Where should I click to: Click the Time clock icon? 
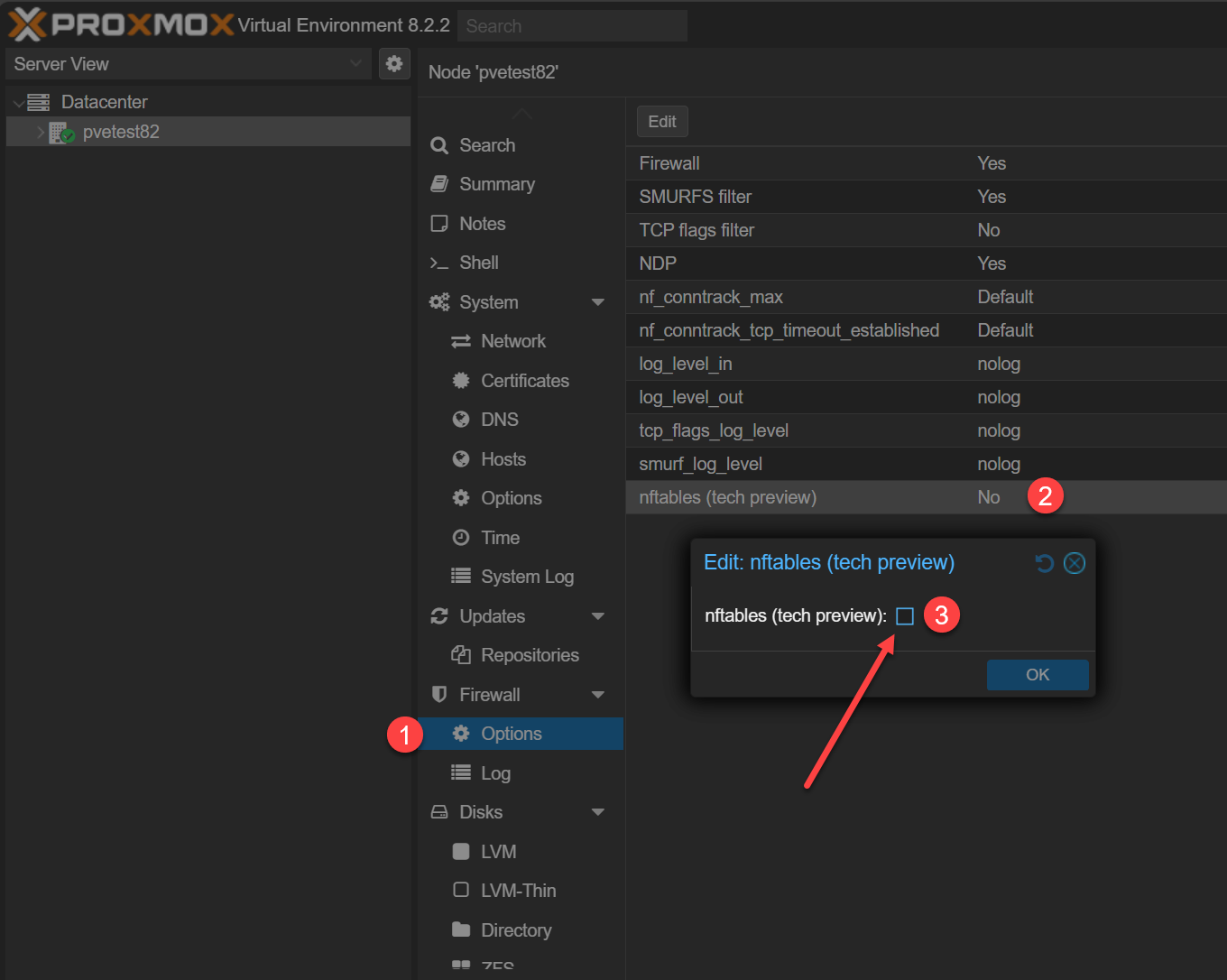[x=461, y=538]
